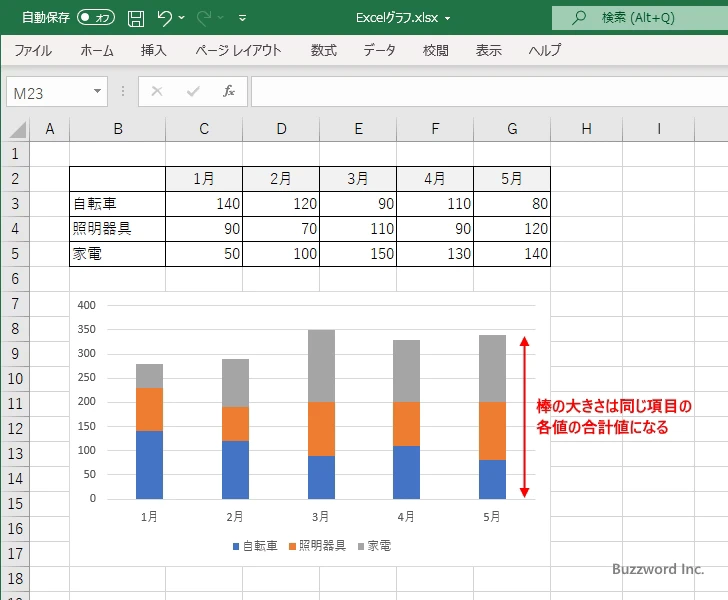The height and width of the screenshot is (600, 728).
Task: Click cell containing 家電 in the table
Action: pos(117,254)
